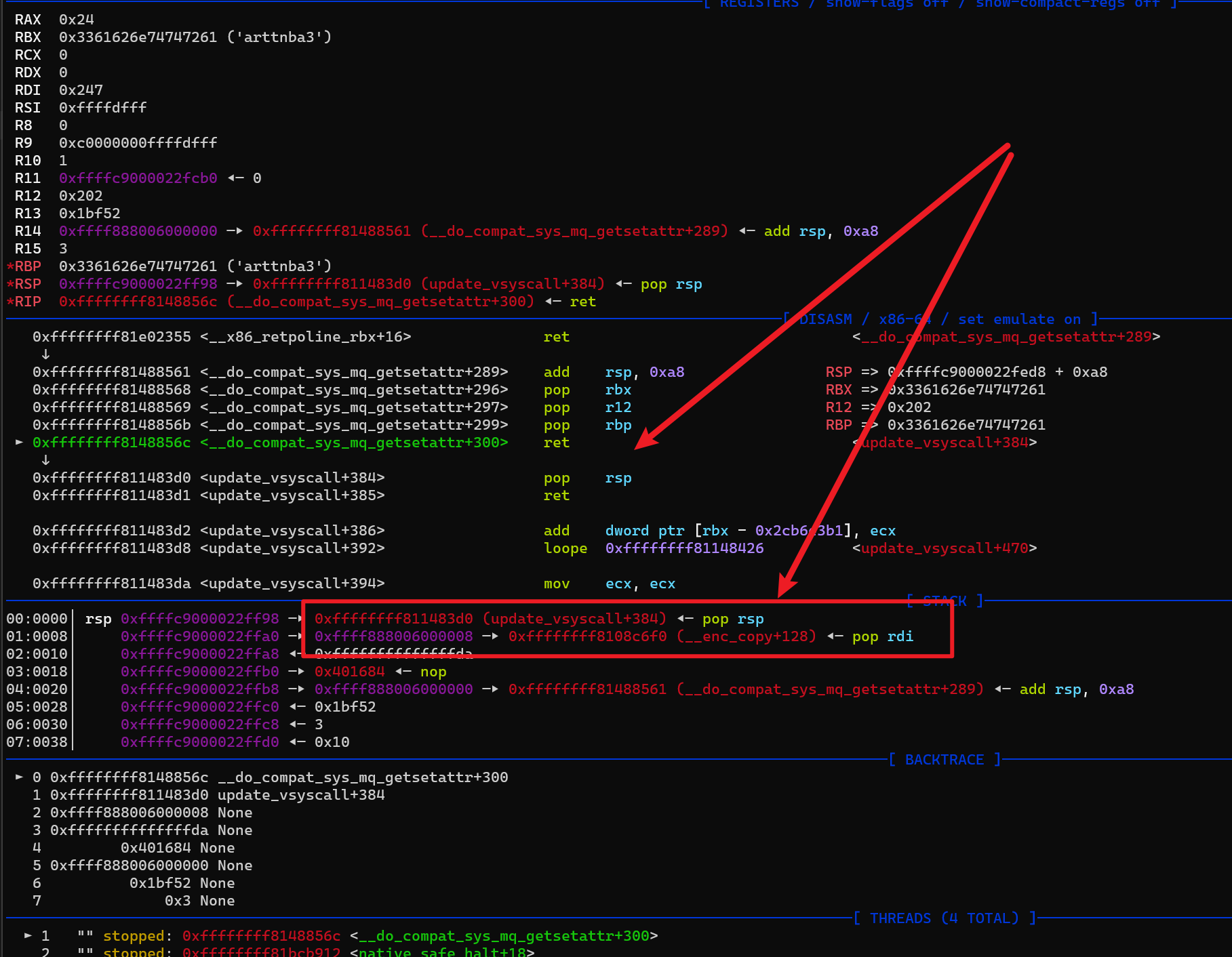Image resolution: width=1232 pixels, height=957 pixels.
Task: Select the RBX value 0x3361626e74747261
Action: pyautogui.click(x=138, y=37)
